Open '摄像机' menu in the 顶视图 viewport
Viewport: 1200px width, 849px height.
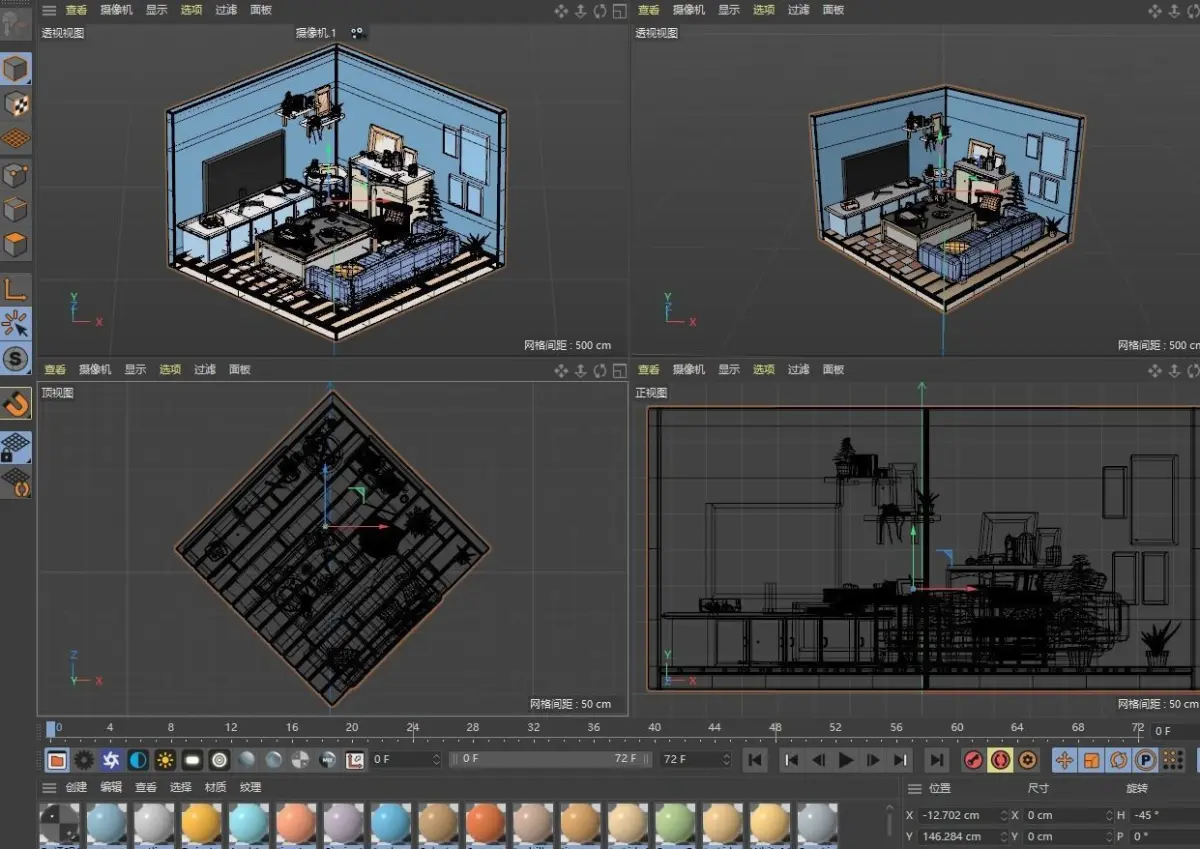point(95,369)
